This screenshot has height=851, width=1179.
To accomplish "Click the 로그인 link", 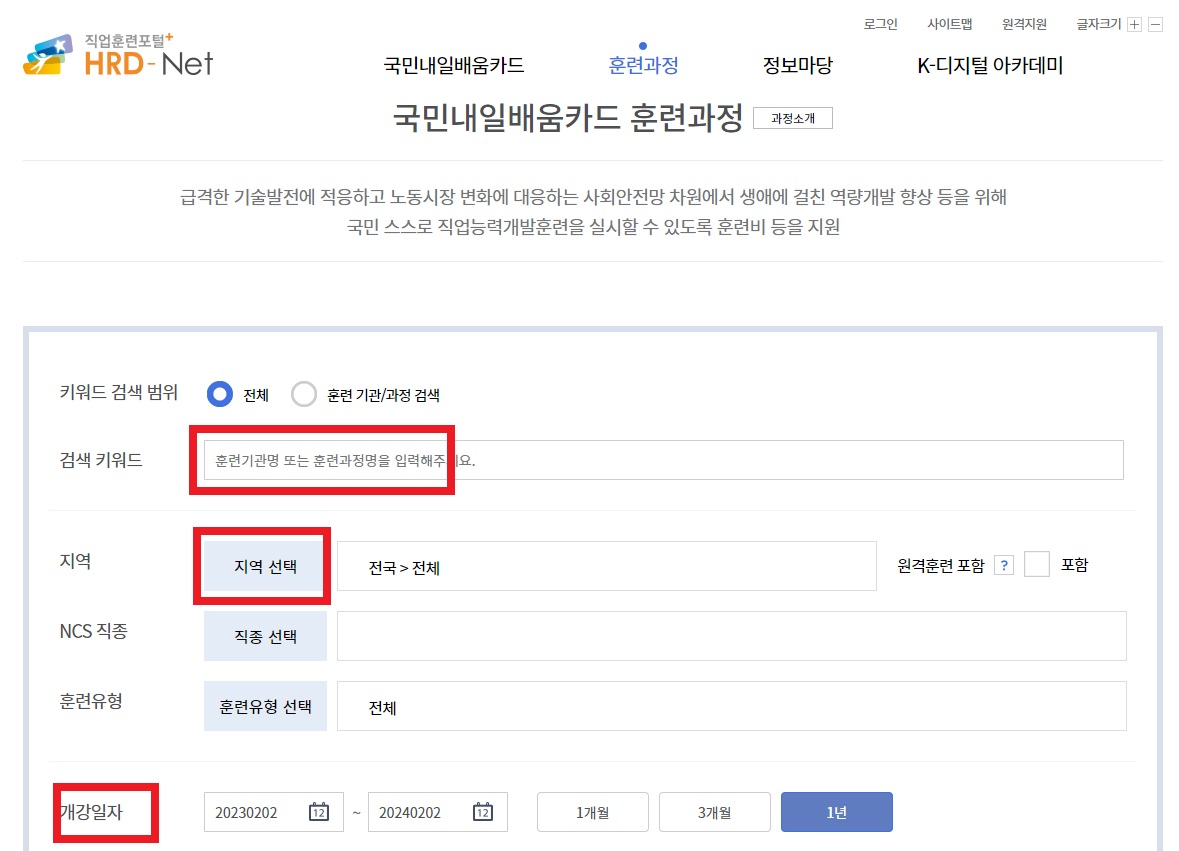I will [x=880, y=22].
